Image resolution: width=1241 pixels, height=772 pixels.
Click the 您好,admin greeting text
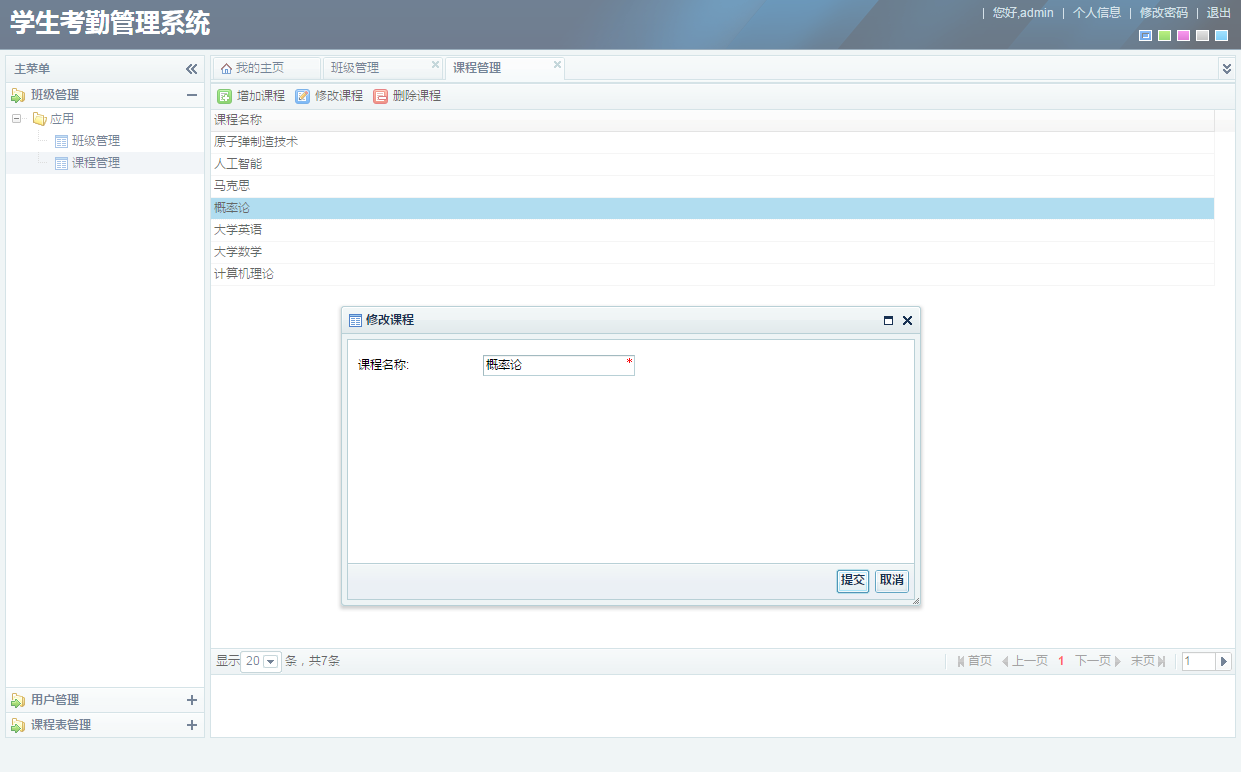(1023, 13)
